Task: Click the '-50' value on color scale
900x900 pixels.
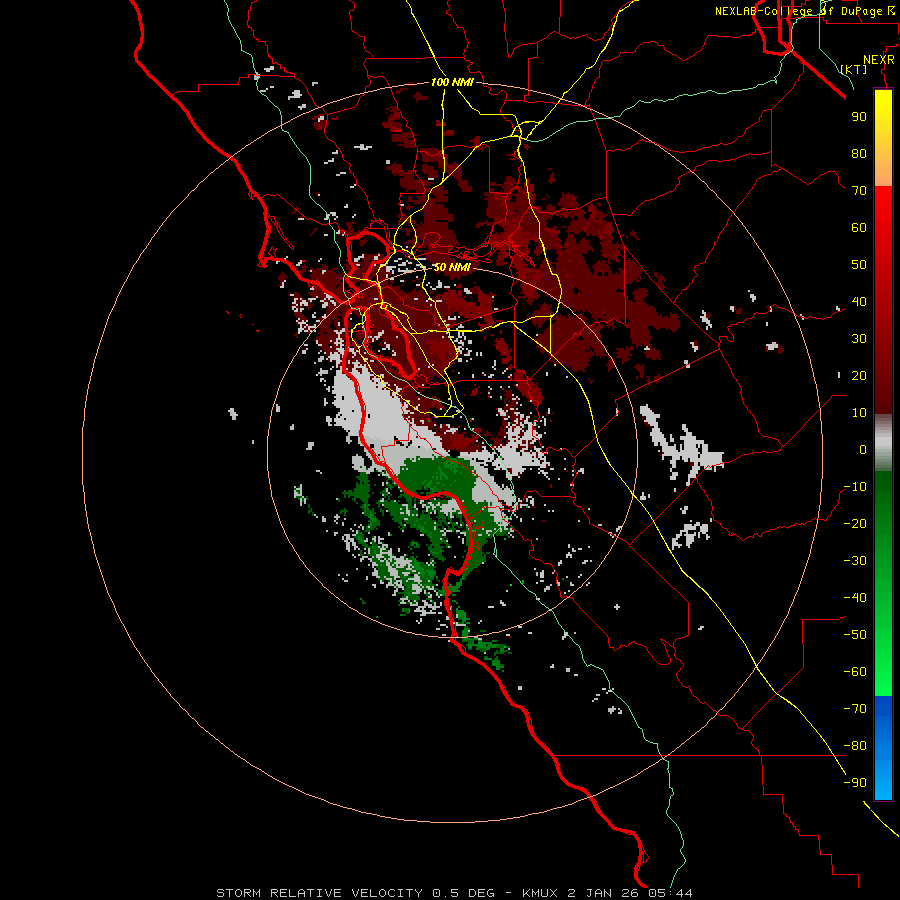Action: click(855, 635)
